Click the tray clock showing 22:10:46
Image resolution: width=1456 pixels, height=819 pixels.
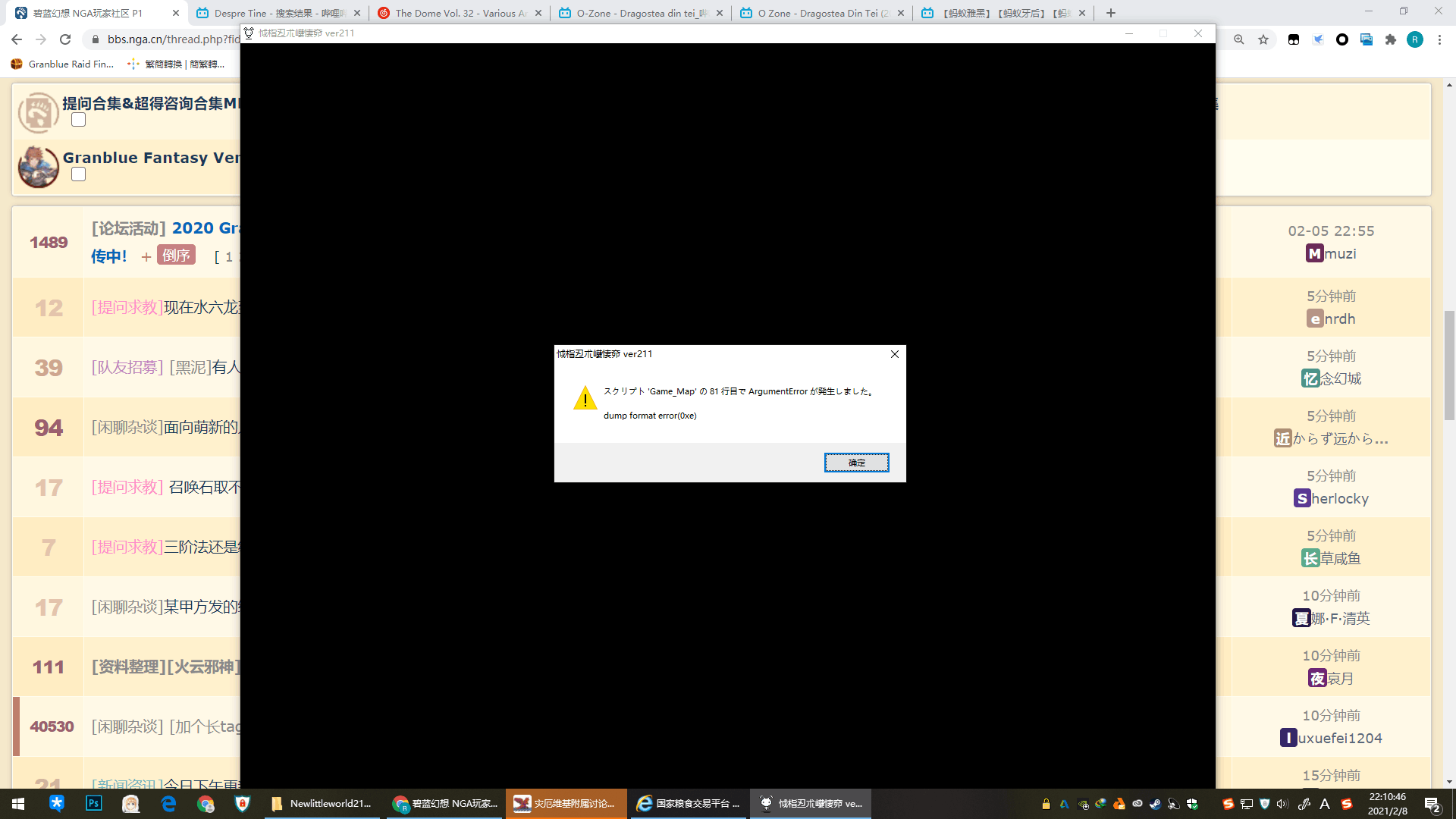click(x=1388, y=804)
